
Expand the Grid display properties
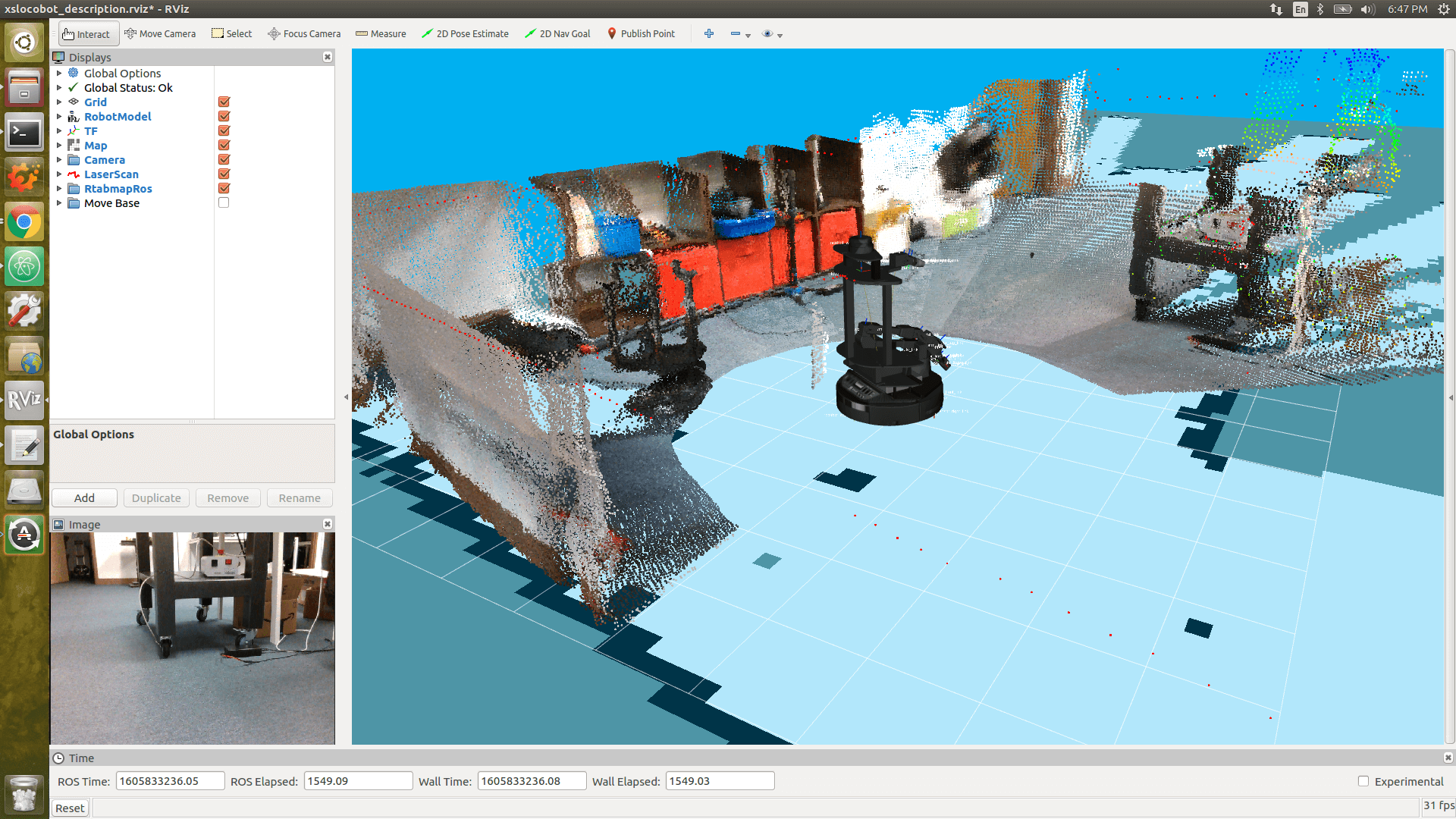click(59, 102)
